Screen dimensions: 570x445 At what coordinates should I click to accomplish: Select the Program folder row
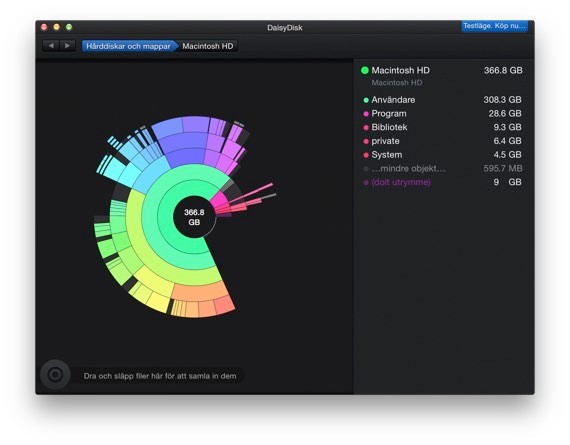(x=442, y=113)
